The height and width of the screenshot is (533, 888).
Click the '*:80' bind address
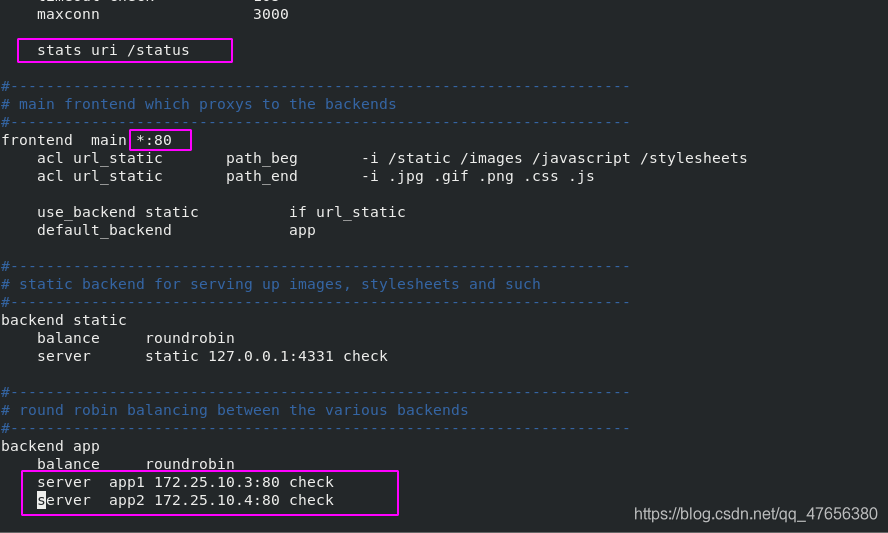point(154,140)
